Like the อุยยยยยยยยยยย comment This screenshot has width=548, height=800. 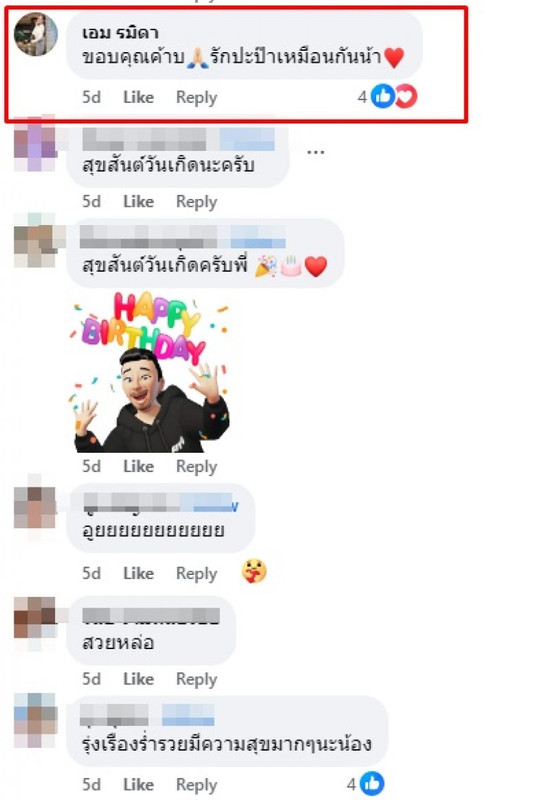coord(138,573)
